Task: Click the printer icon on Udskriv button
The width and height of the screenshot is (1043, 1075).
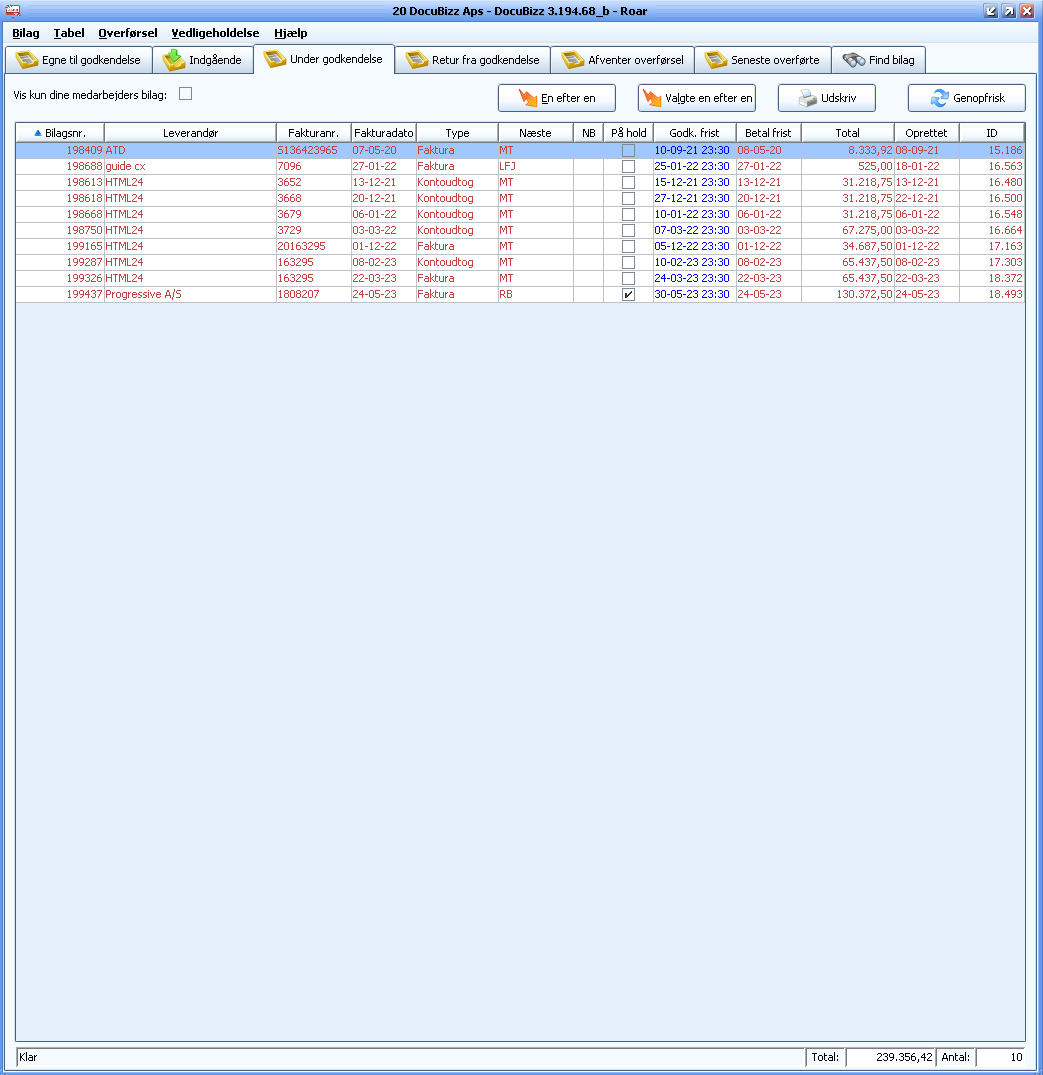Action: [x=807, y=98]
